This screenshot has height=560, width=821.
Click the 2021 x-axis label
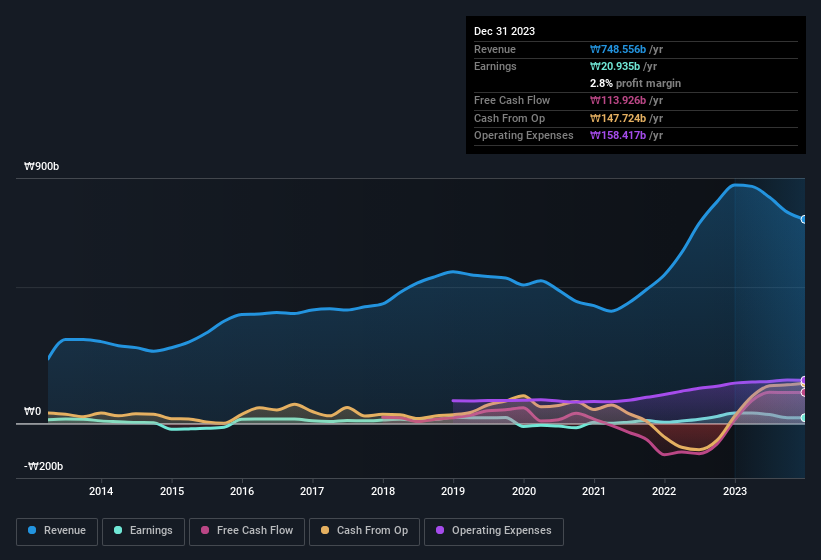(x=594, y=491)
